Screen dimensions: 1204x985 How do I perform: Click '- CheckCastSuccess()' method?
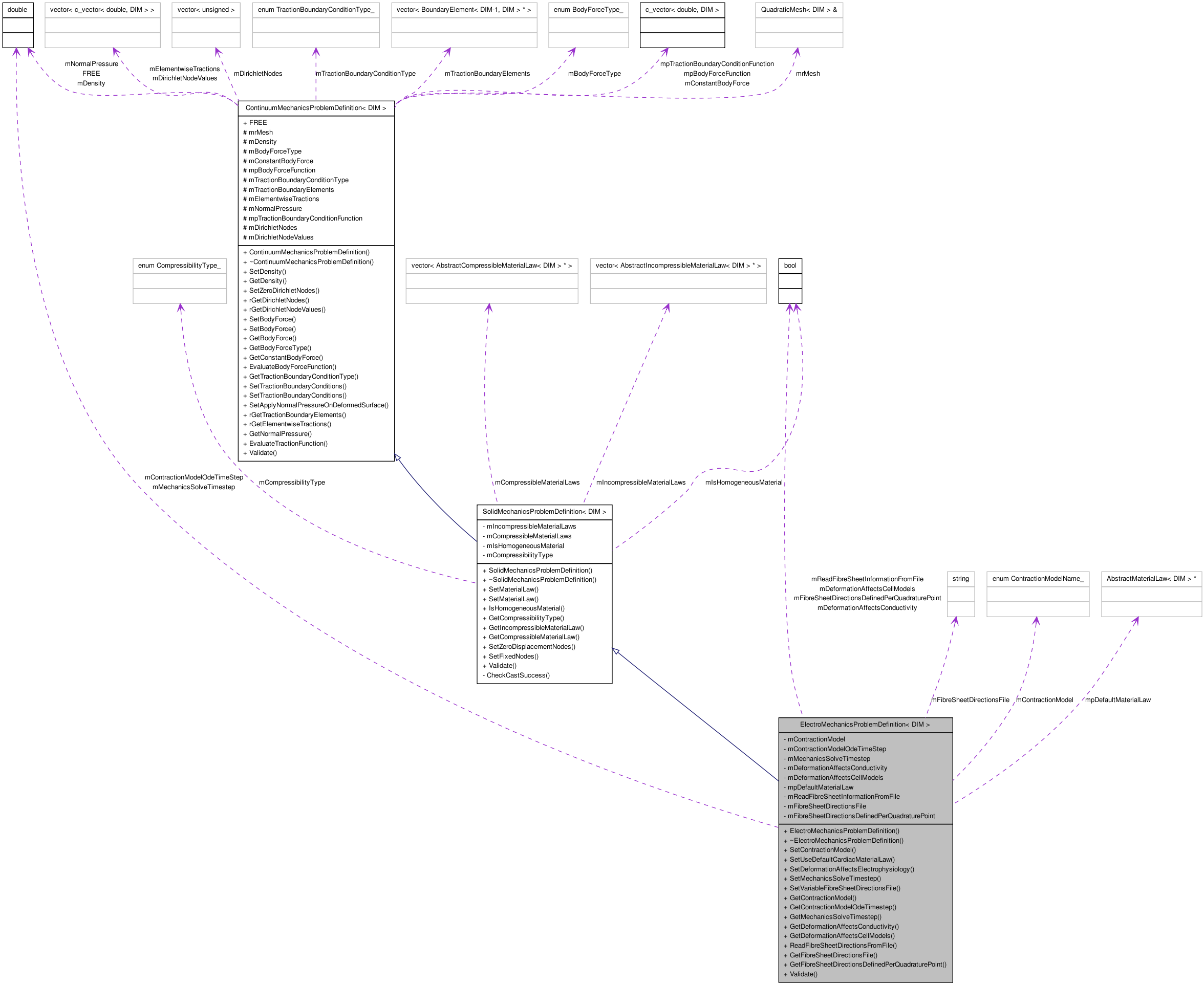coord(516,676)
